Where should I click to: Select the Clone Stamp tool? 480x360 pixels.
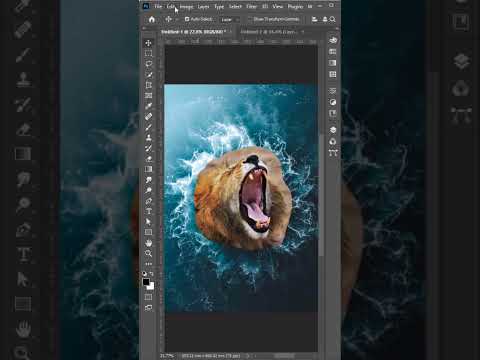tap(149, 138)
